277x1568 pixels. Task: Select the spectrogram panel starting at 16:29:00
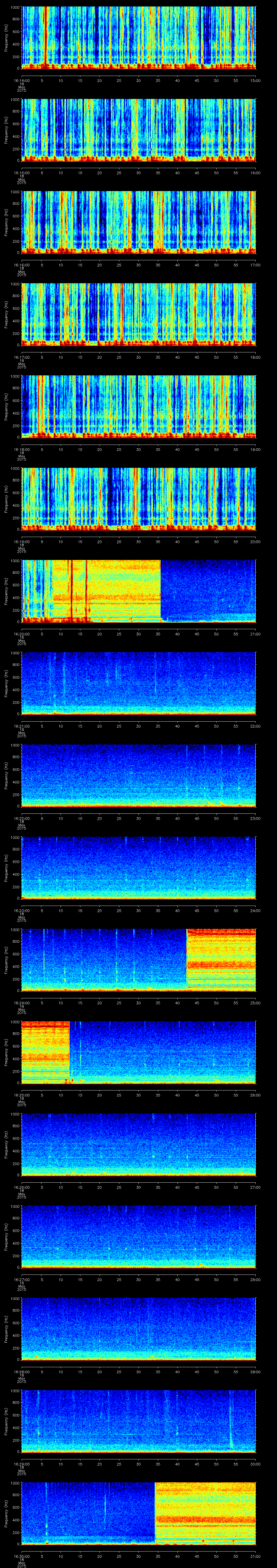(139, 1421)
